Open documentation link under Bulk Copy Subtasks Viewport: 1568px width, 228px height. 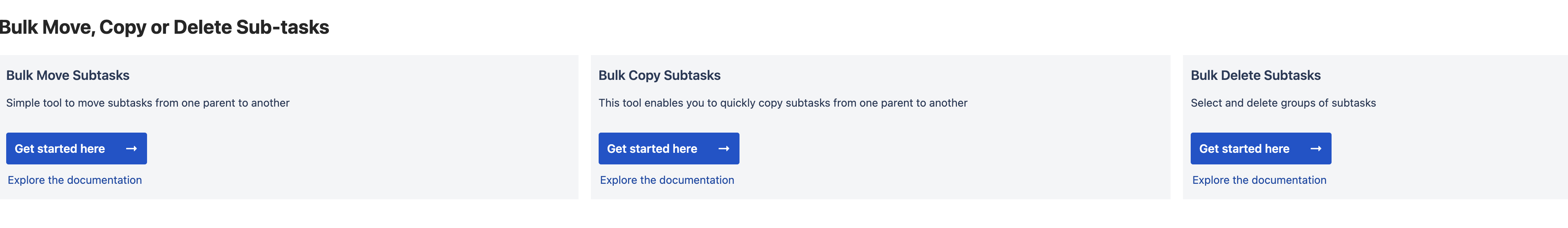(x=667, y=180)
